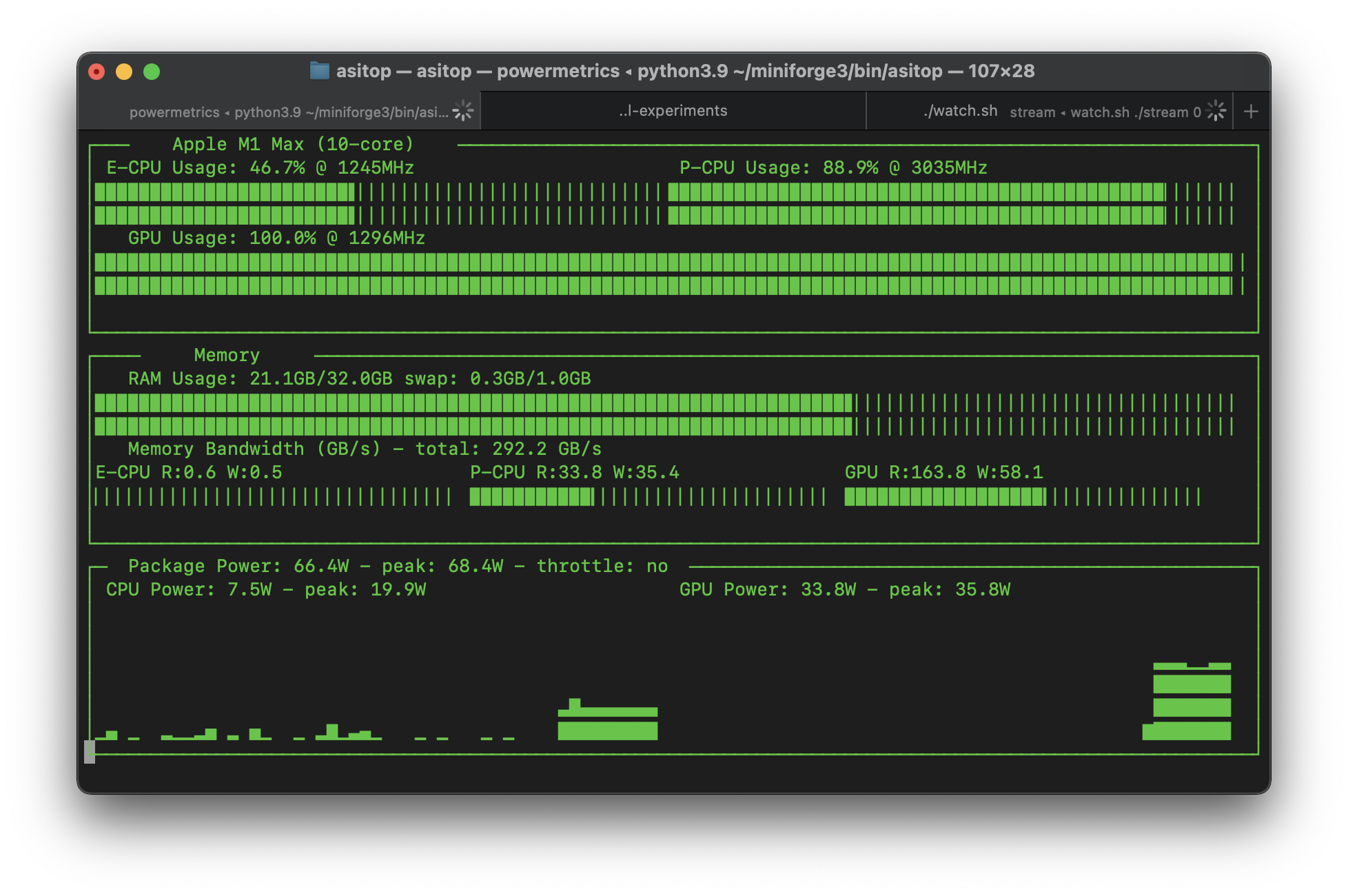Image resolution: width=1348 pixels, height=896 pixels.
Task: Click the Package Power header text
Action: pyautogui.click(x=398, y=567)
